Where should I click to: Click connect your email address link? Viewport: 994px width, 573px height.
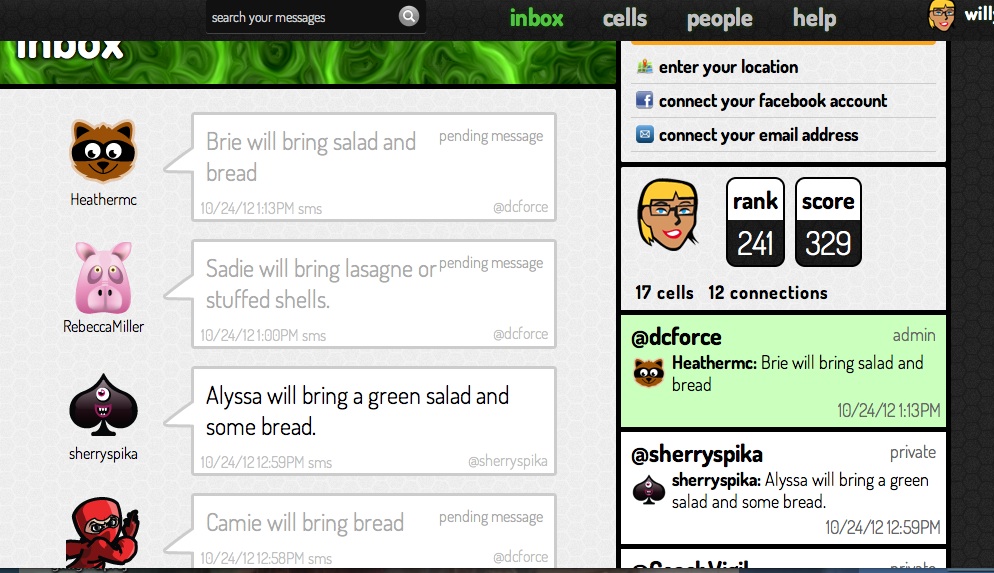pyautogui.click(x=758, y=135)
